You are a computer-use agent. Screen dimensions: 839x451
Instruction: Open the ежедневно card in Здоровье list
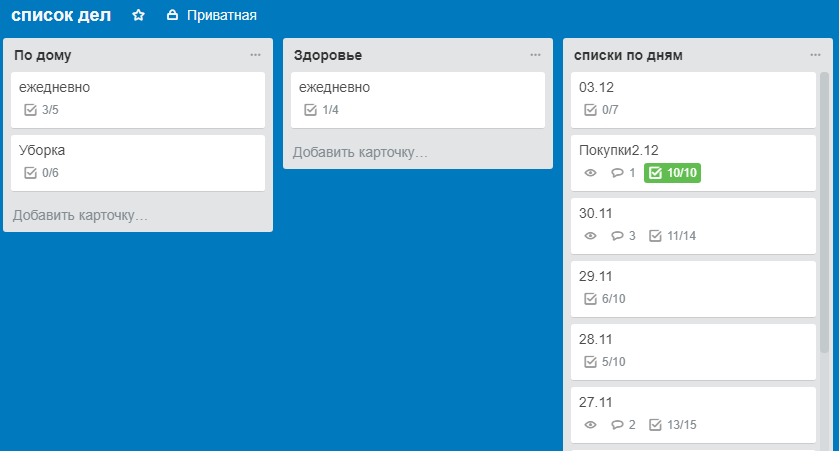[x=417, y=98]
